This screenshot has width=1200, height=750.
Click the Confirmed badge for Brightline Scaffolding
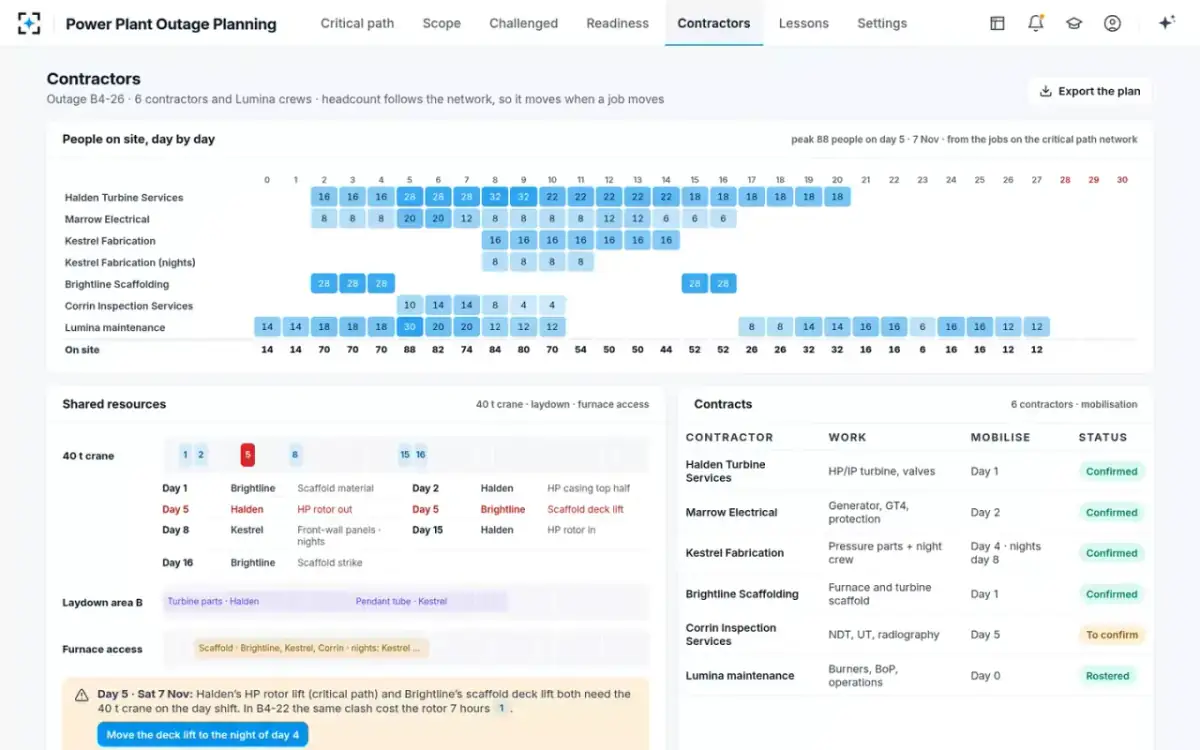pyautogui.click(x=1112, y=594)
